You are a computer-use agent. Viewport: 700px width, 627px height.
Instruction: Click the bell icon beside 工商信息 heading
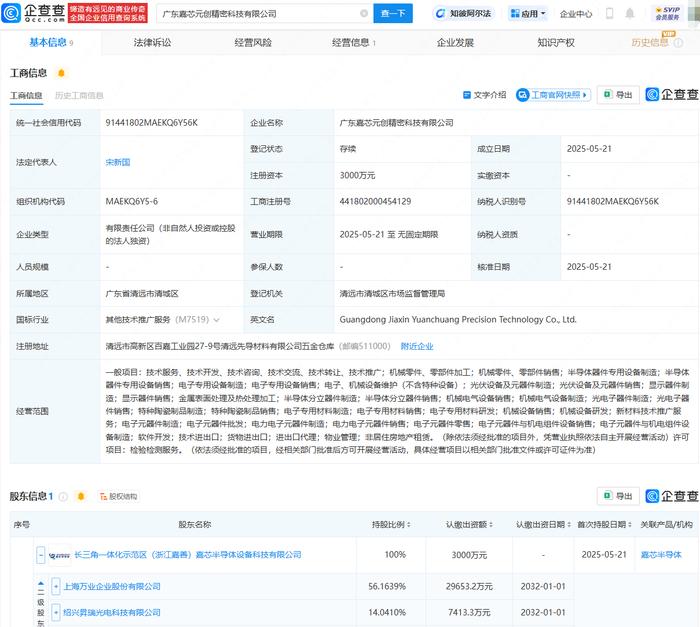(61, 73)
